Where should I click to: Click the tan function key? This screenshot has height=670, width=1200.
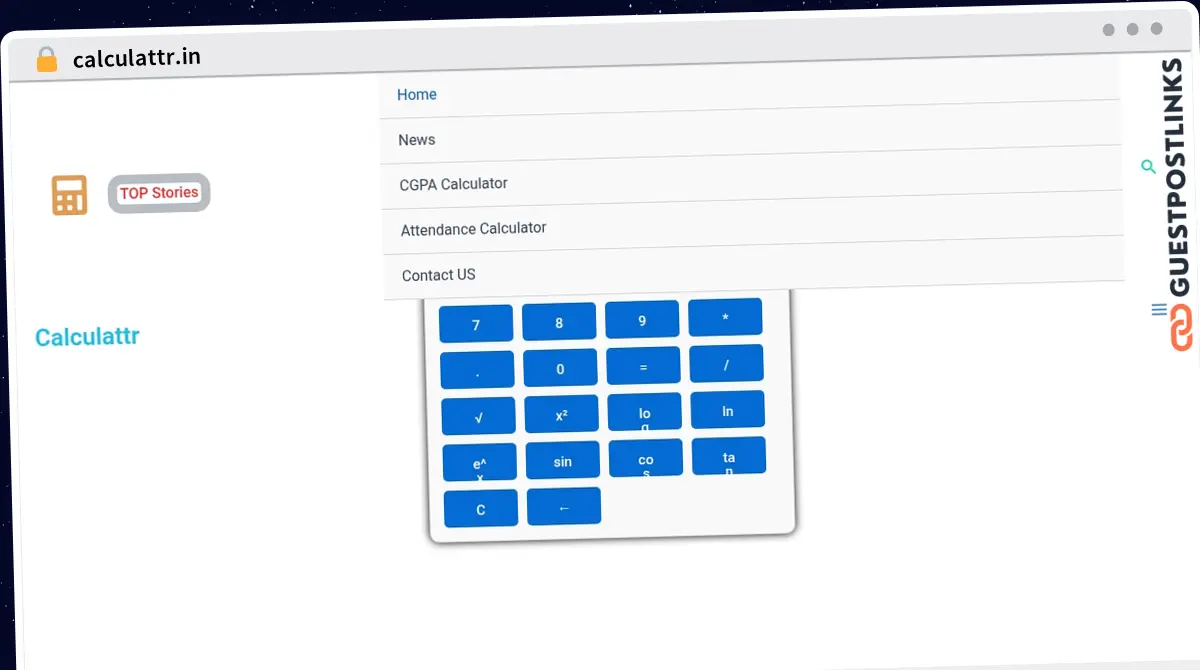coord(729,456)
